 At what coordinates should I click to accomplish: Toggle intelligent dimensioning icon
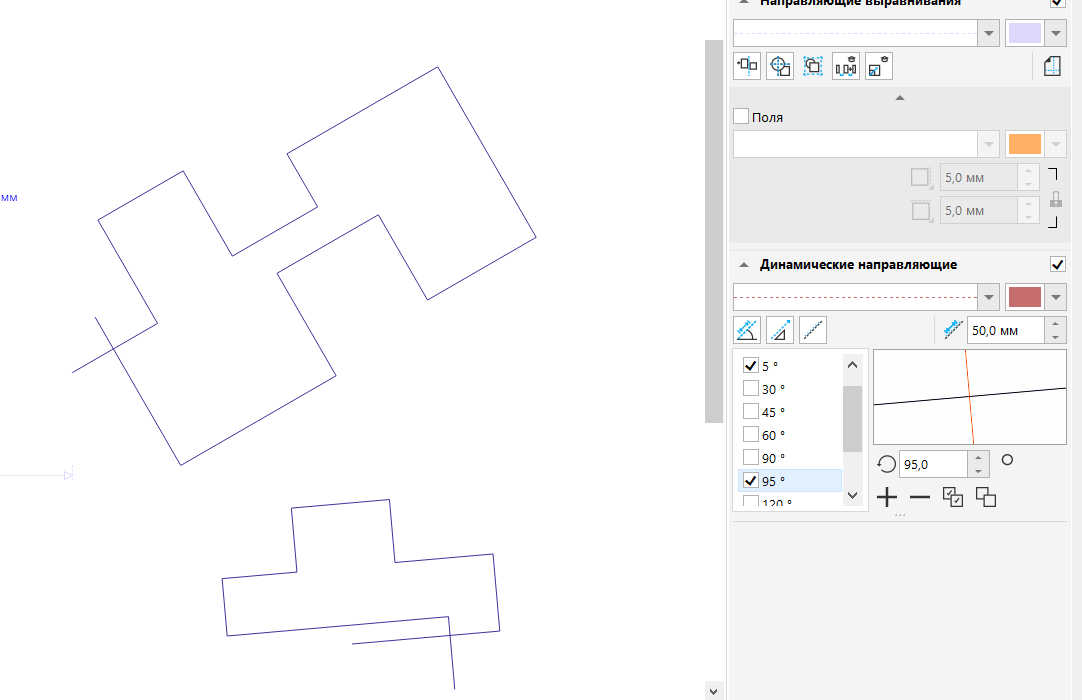click(x=879, y=66)
